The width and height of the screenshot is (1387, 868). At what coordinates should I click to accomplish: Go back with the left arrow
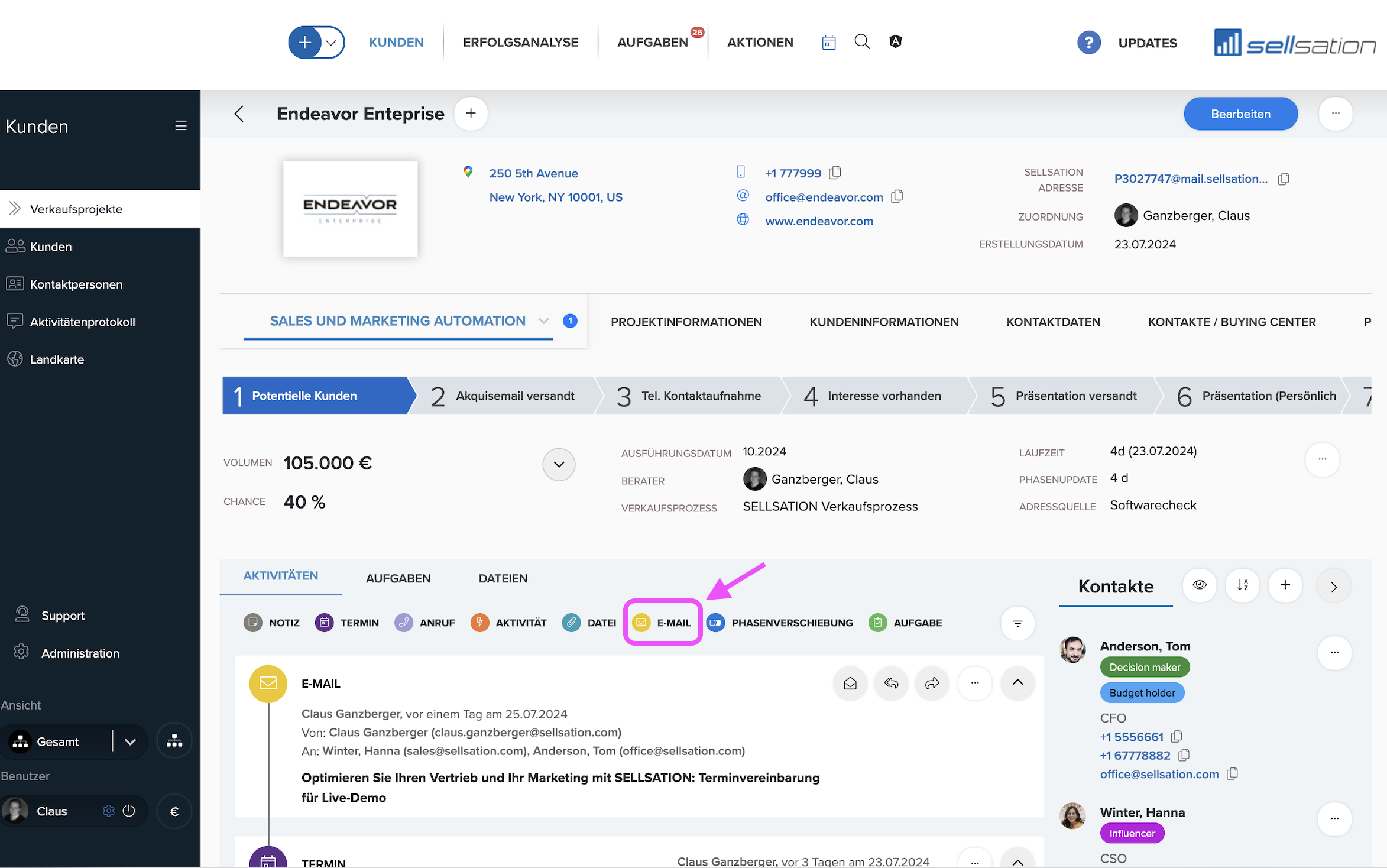[x=239, y=114]
